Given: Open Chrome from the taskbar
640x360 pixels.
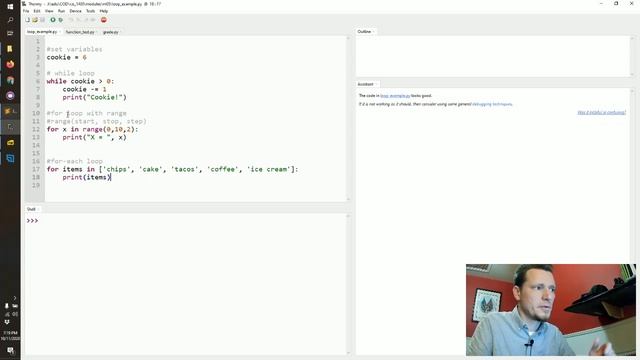Looking at the screenshot, I should 10,80.
